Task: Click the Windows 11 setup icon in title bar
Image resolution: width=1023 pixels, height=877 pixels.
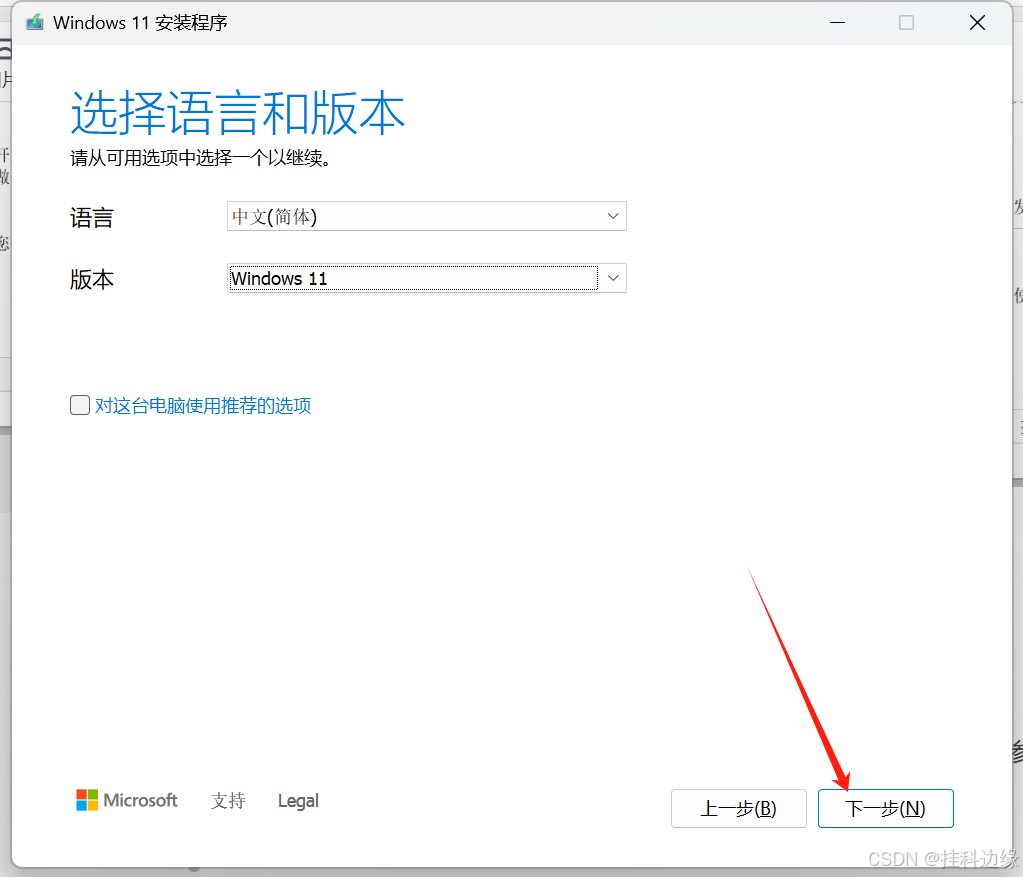Action: pos(35,23)
